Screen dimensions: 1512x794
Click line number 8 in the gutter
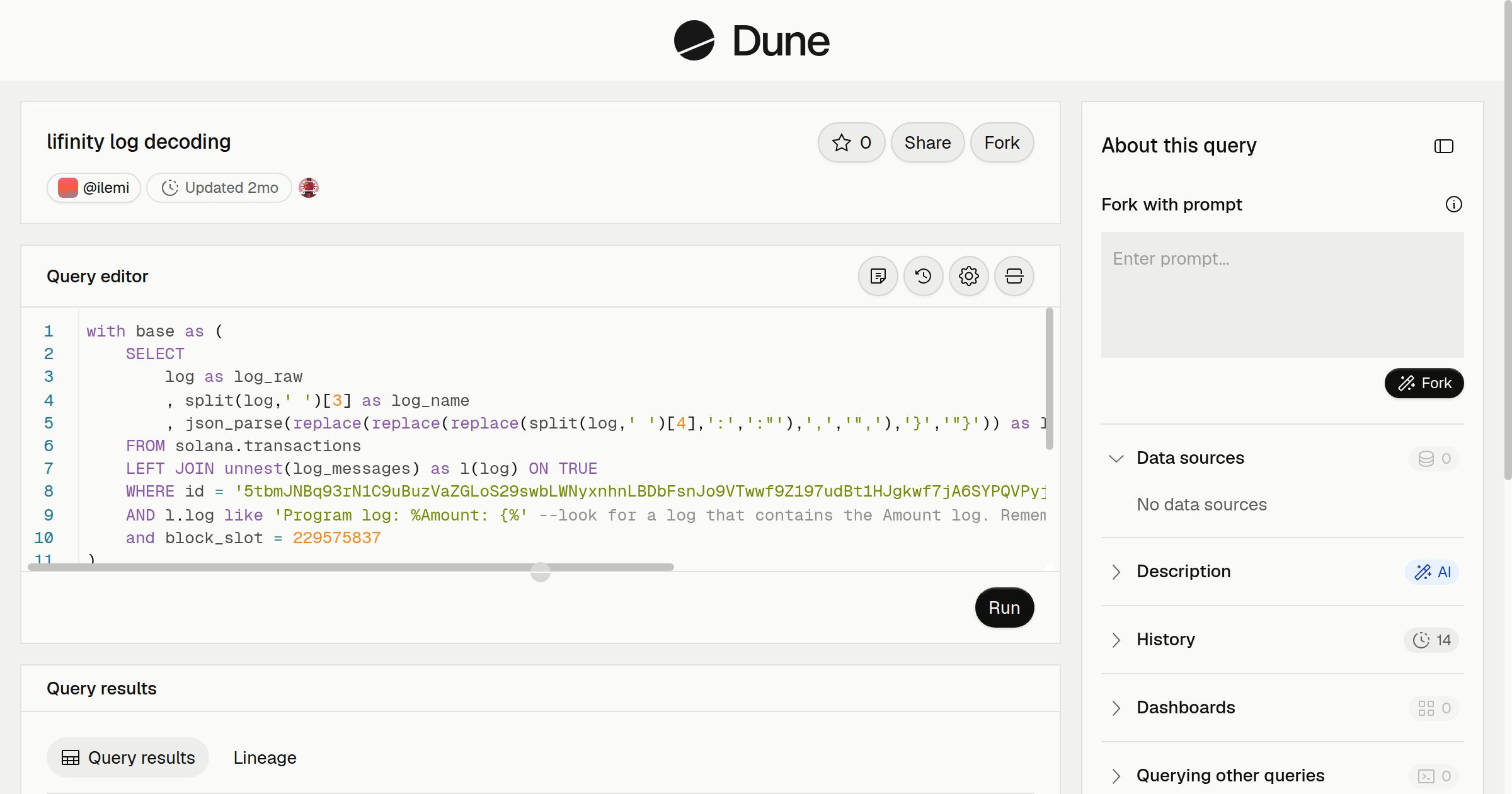click(49, 492)
